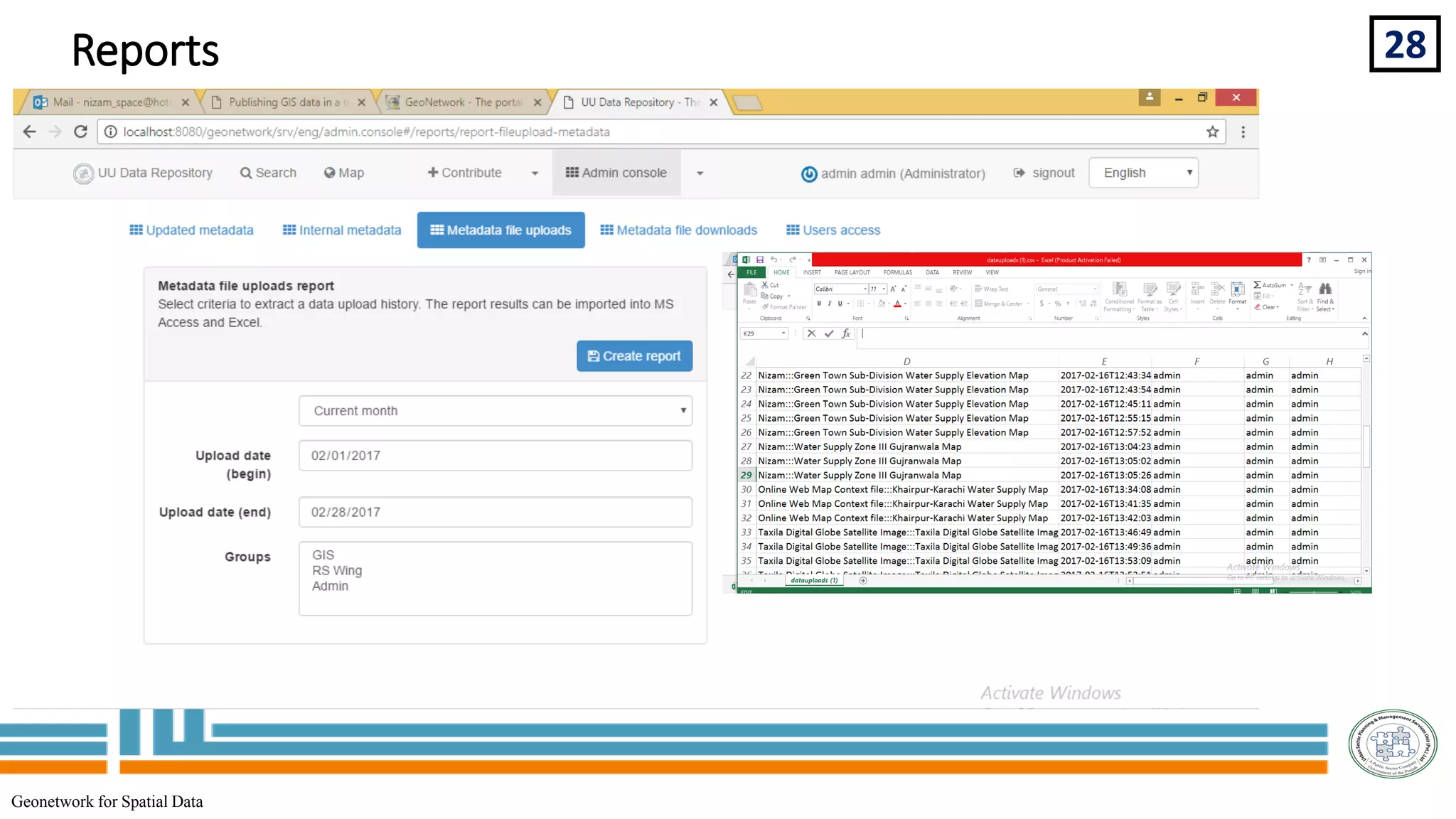This screenshot has width=1456, height=819.
Task: Click the Find & Select binoculars icon
Action: pyautogui.click(x=1325, y=289)
